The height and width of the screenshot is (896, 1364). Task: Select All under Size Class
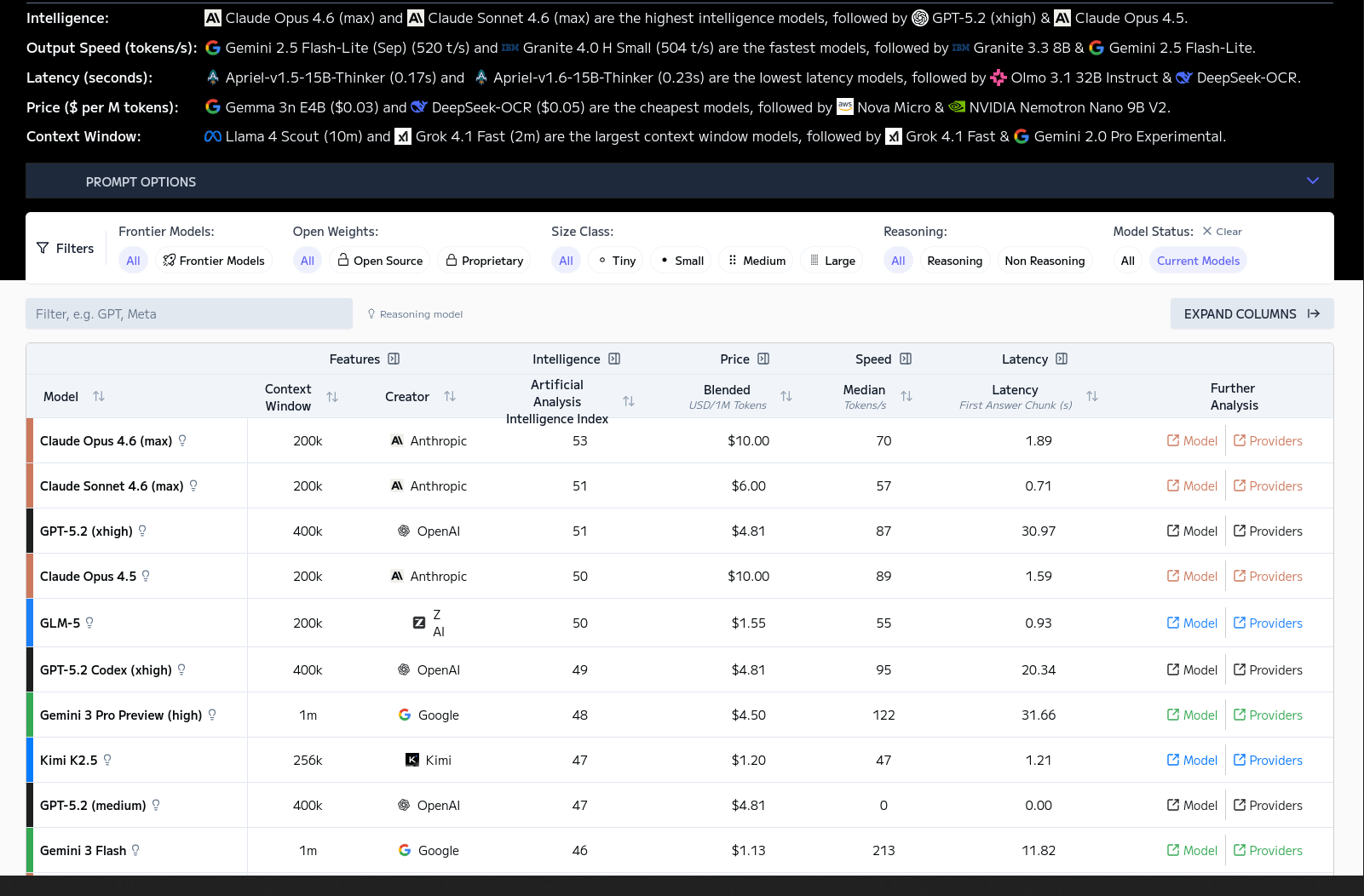point(565,260)
